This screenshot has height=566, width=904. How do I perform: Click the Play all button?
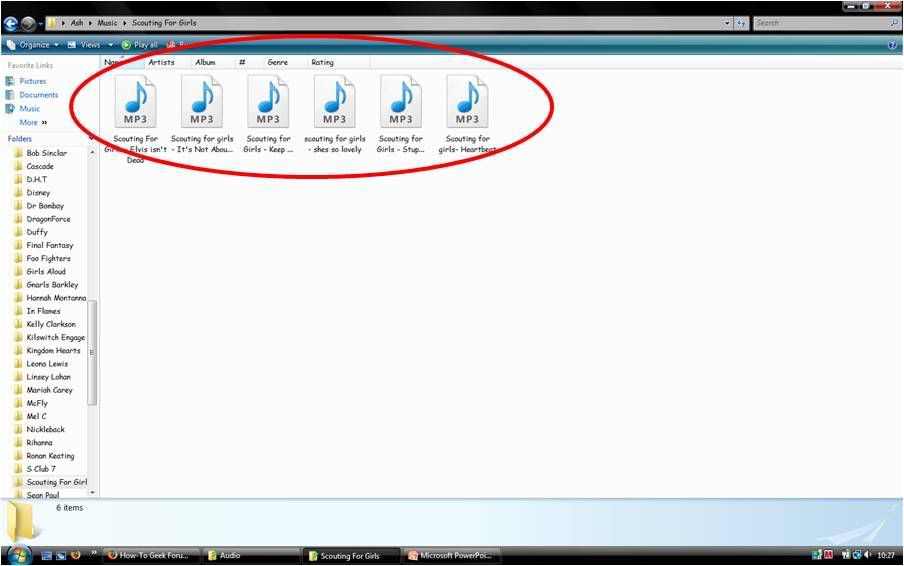point(140,44)
